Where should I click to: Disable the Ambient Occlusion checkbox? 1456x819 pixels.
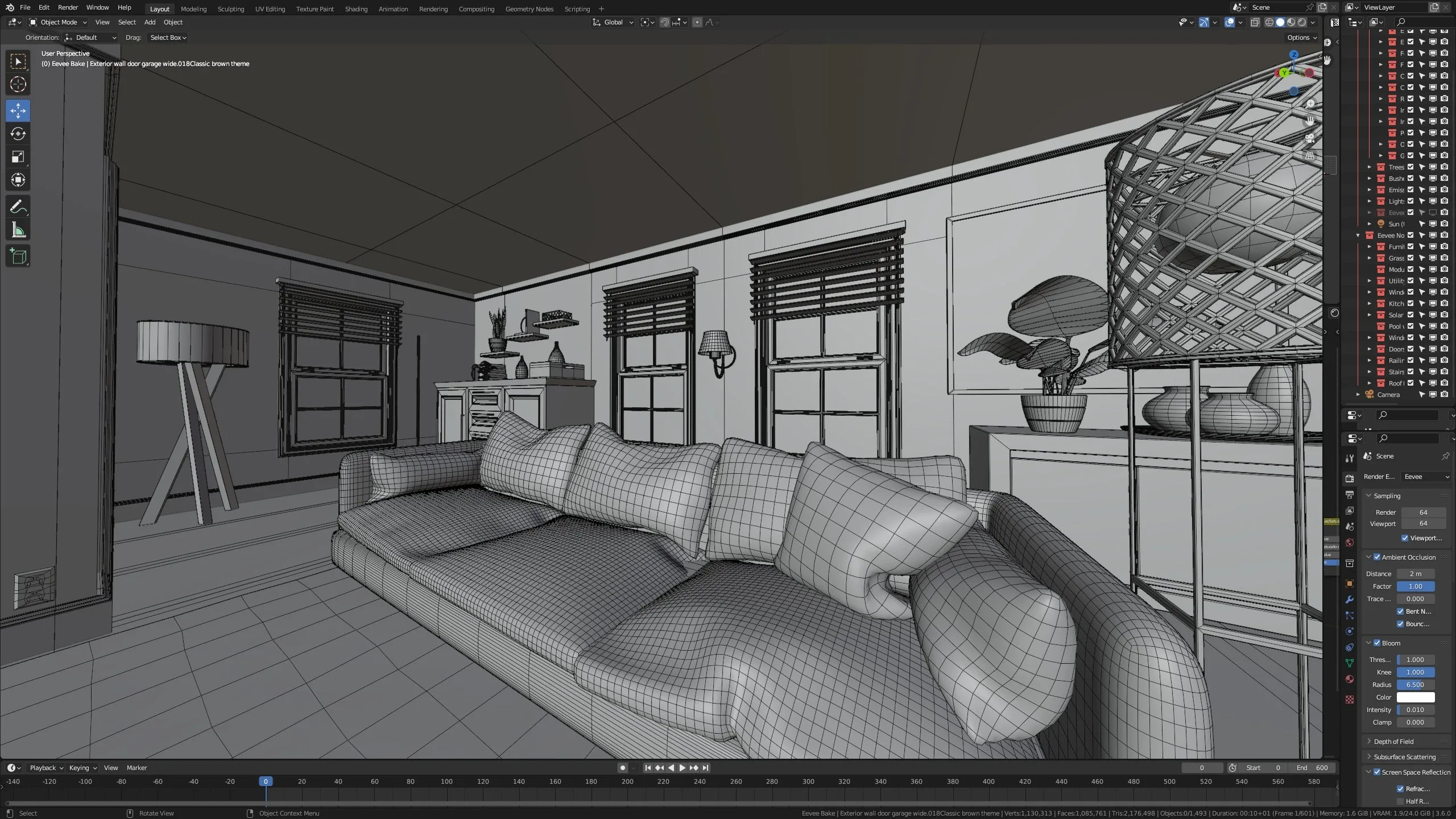pyautogui.click(x=1376, y=557)
